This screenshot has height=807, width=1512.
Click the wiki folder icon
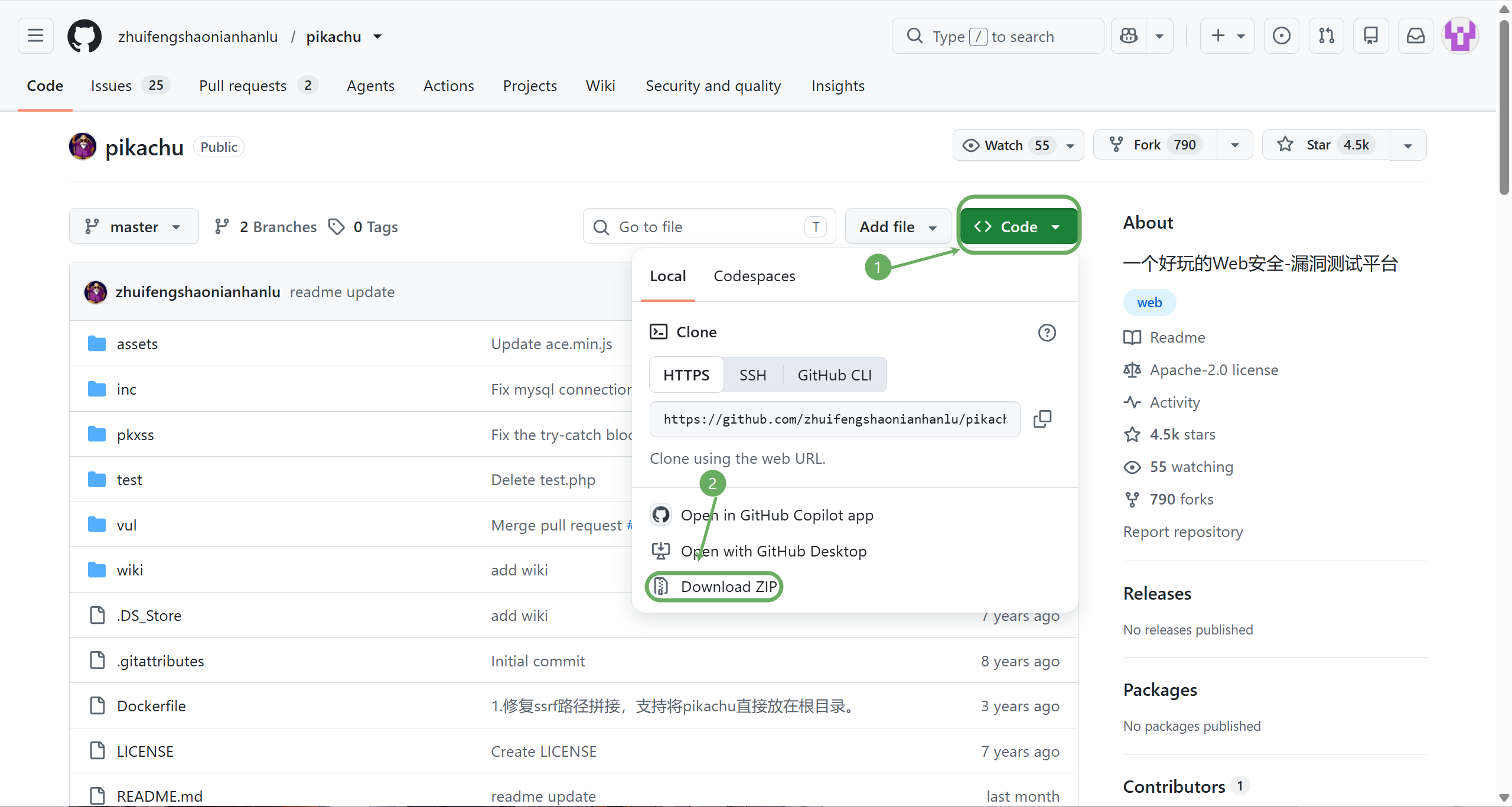pos(97,570)
